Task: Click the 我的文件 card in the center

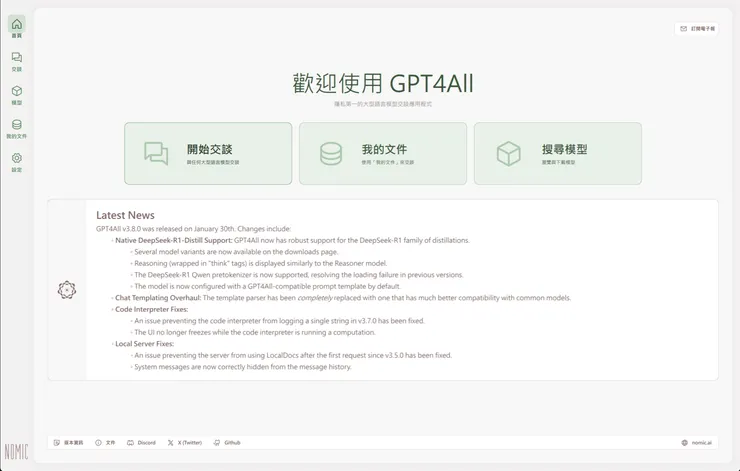Action: point(383,153)
